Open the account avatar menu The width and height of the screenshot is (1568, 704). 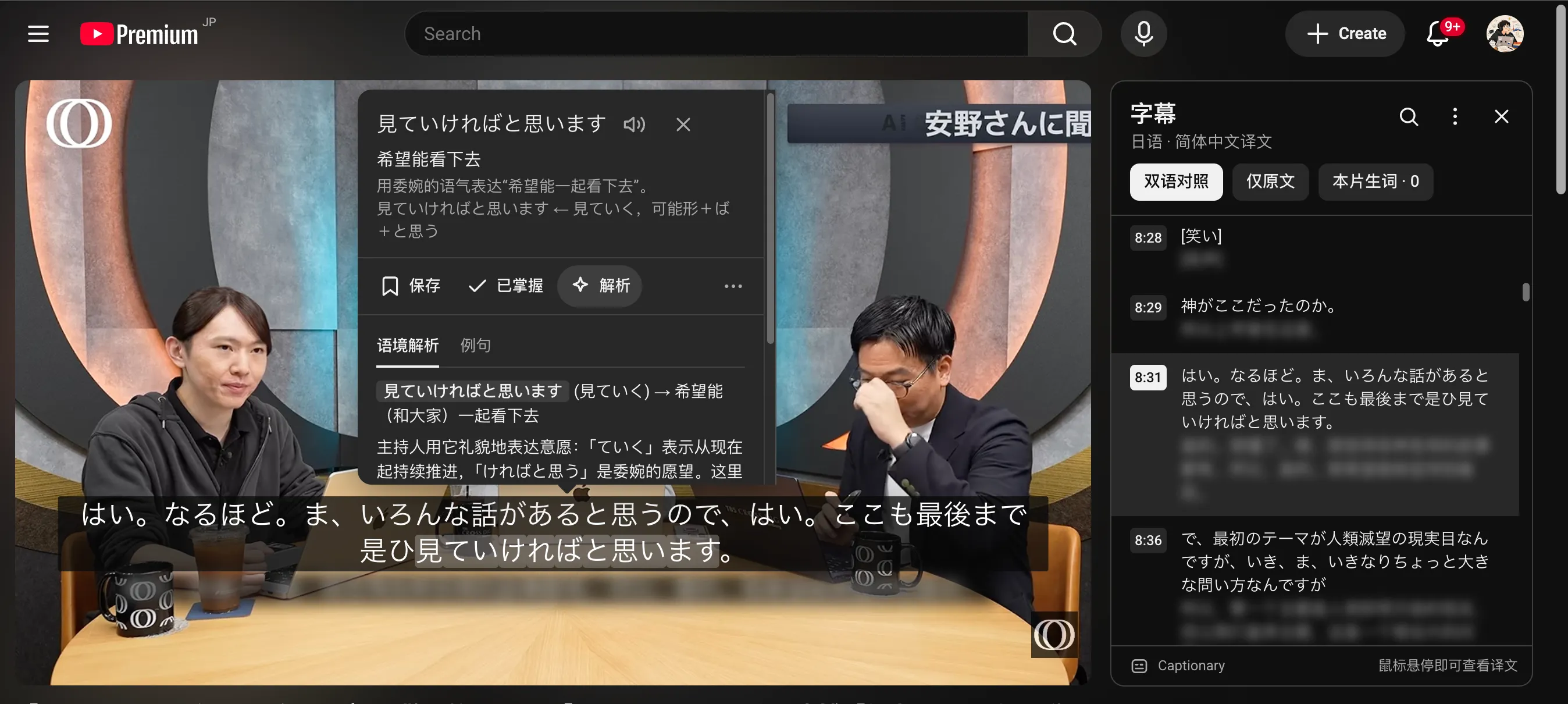pos(1505,34)
